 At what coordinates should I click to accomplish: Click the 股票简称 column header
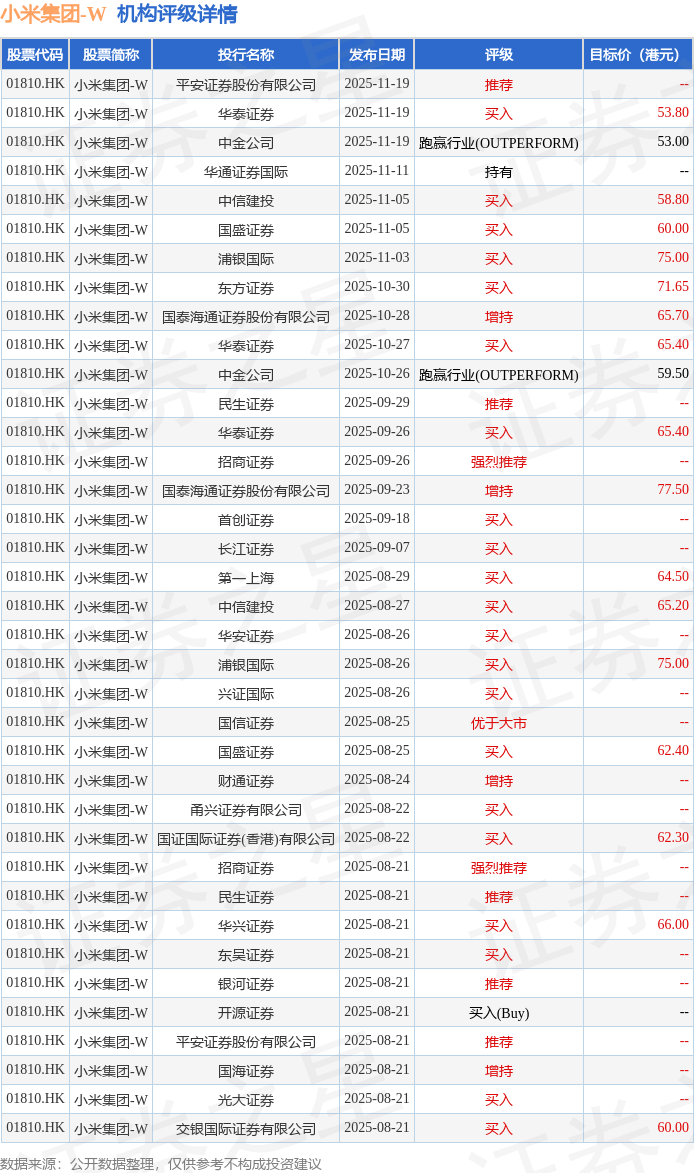tap(111, 55)
